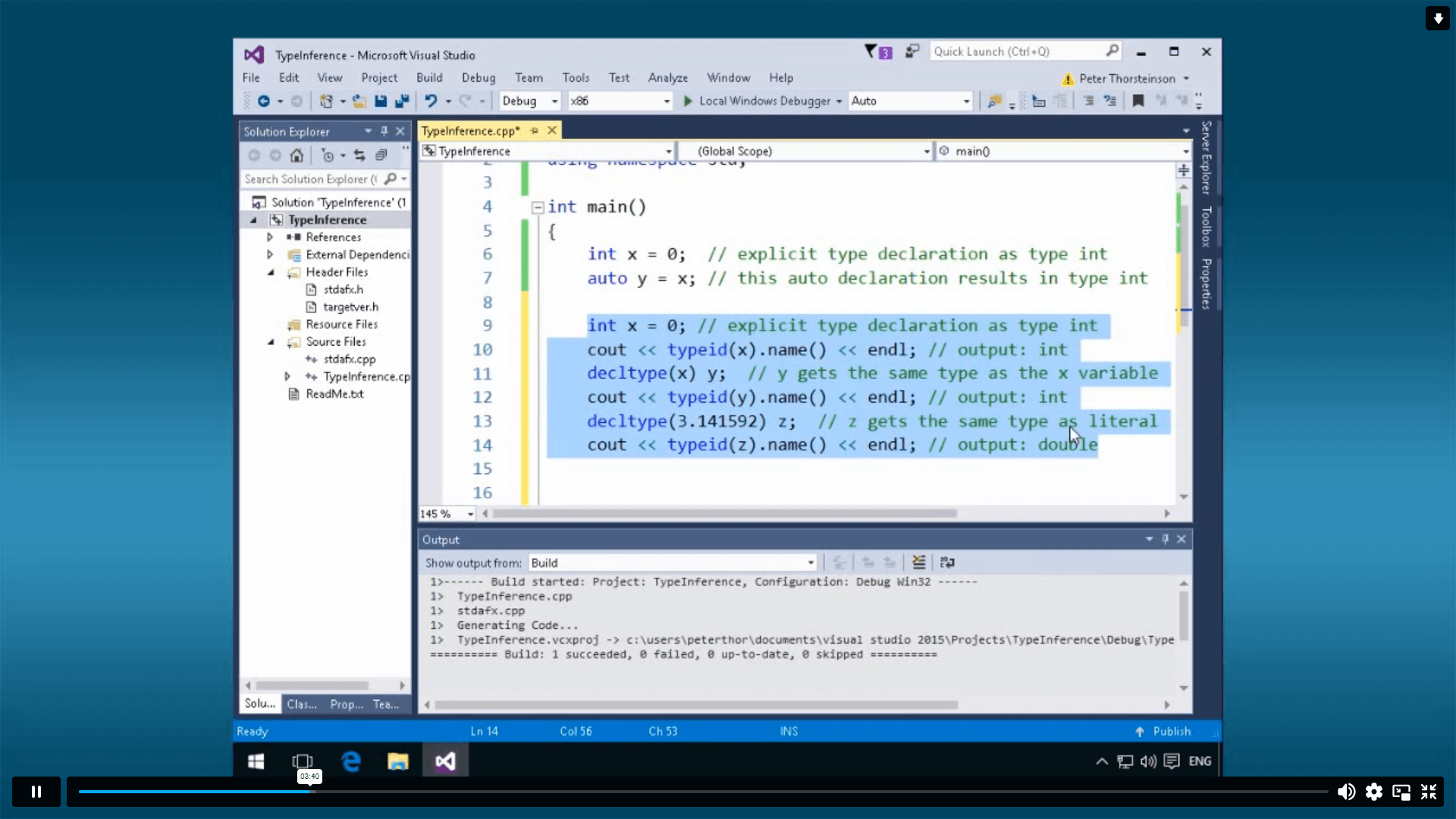Pause the video playback
This screenshot has width=1456, height=819.
(x=36, y=791)
